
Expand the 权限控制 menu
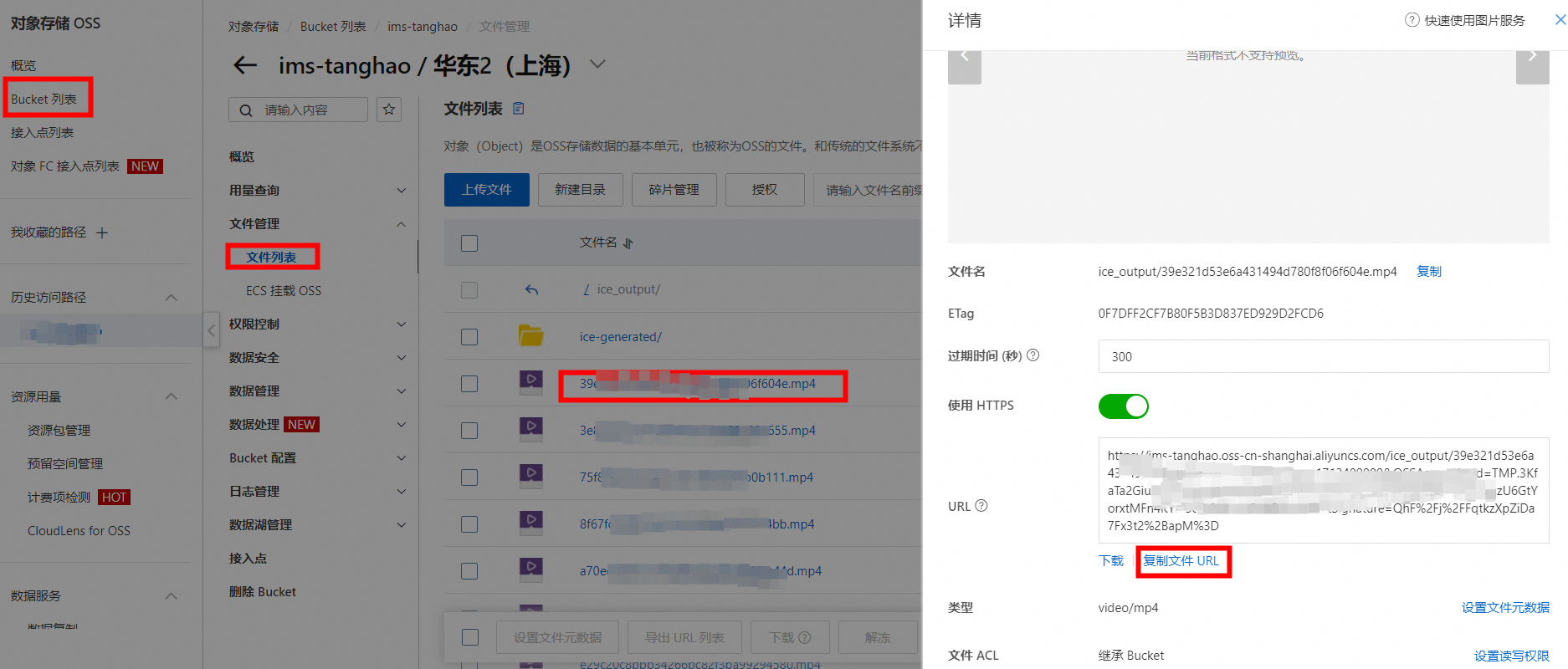coord(401,324)
